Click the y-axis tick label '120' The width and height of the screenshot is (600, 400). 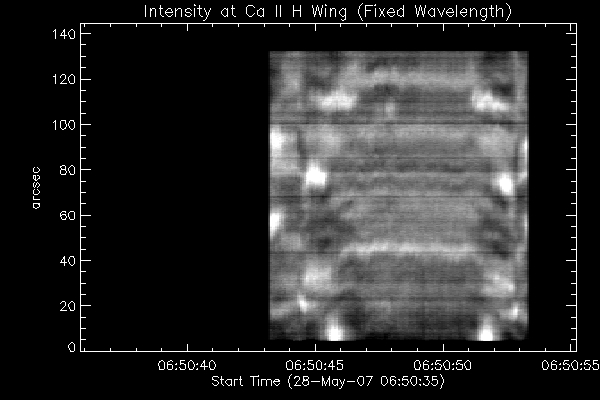point(64,80)
